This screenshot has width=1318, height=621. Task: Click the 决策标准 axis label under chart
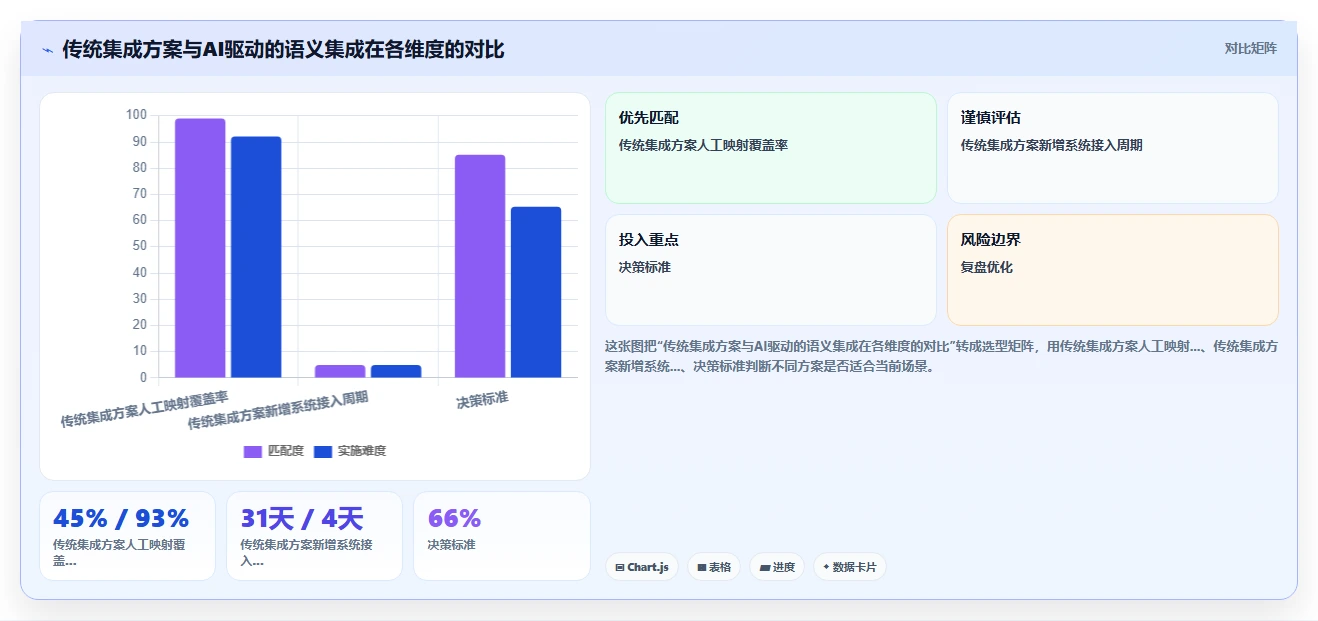(482, 400)
